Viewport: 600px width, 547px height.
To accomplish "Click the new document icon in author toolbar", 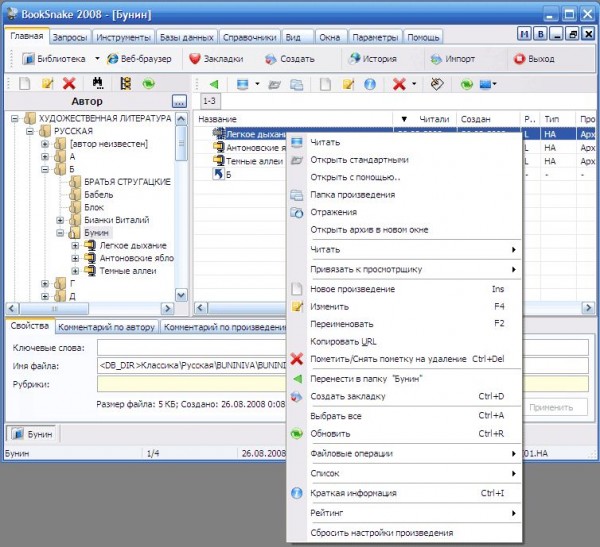I will coord(24,83).
